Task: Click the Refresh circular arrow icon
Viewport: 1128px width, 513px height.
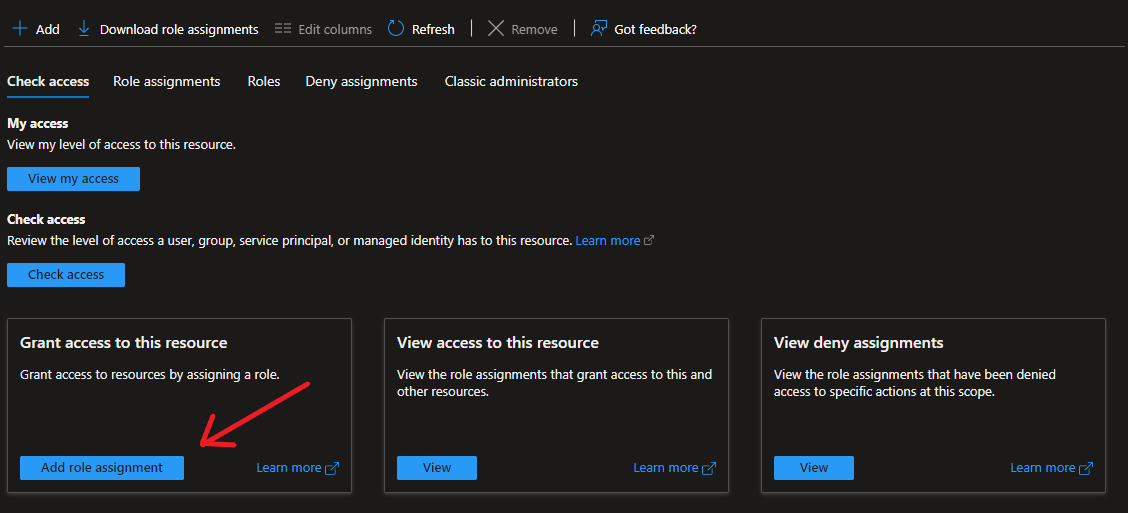Action: coord(396,29)
